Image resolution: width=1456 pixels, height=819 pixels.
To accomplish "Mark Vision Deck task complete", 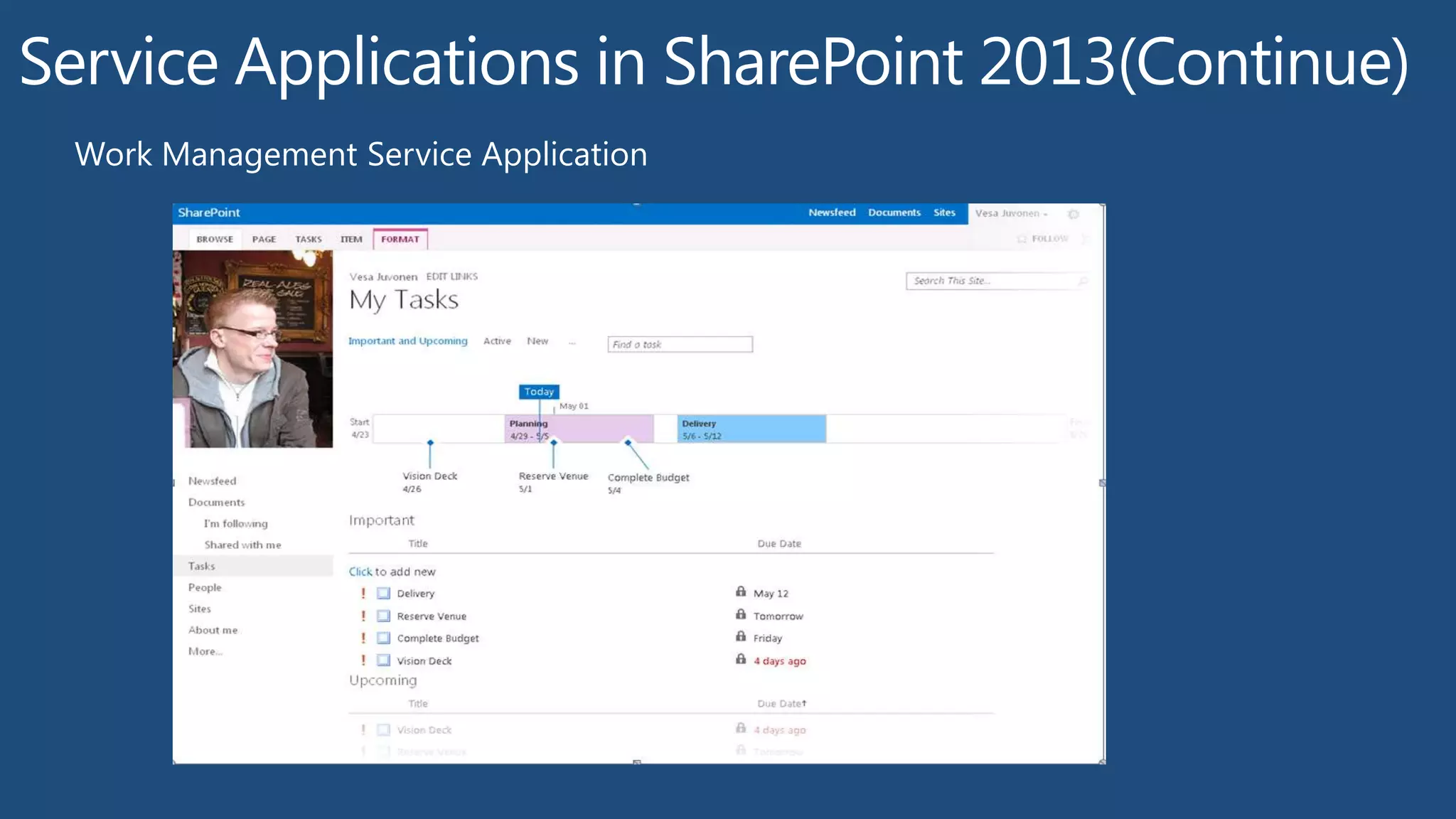I will click(383, 660).
